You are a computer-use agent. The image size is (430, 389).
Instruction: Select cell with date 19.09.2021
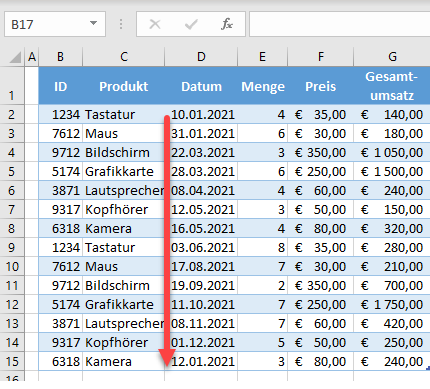click(201, 285)
